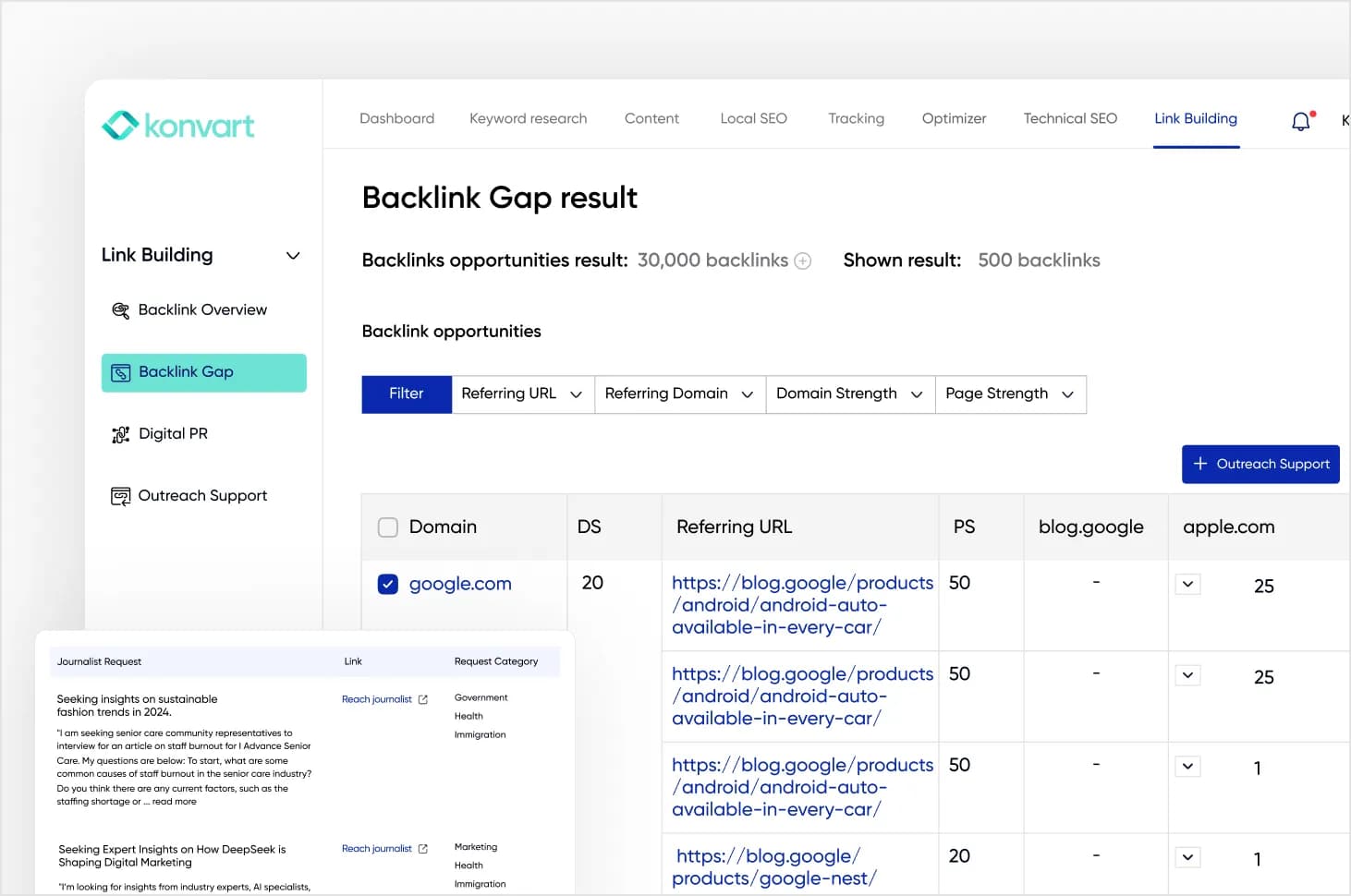
Task: Open the google-nest referring URL link
Action: (x=774, y=867)
